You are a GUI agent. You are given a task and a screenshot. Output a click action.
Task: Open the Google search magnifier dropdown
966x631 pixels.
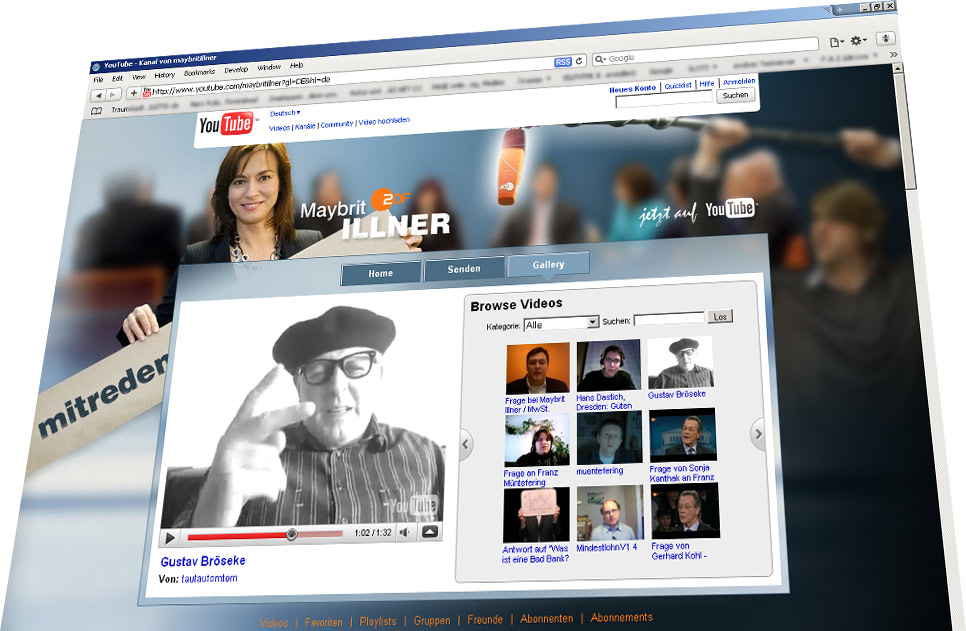599,59
